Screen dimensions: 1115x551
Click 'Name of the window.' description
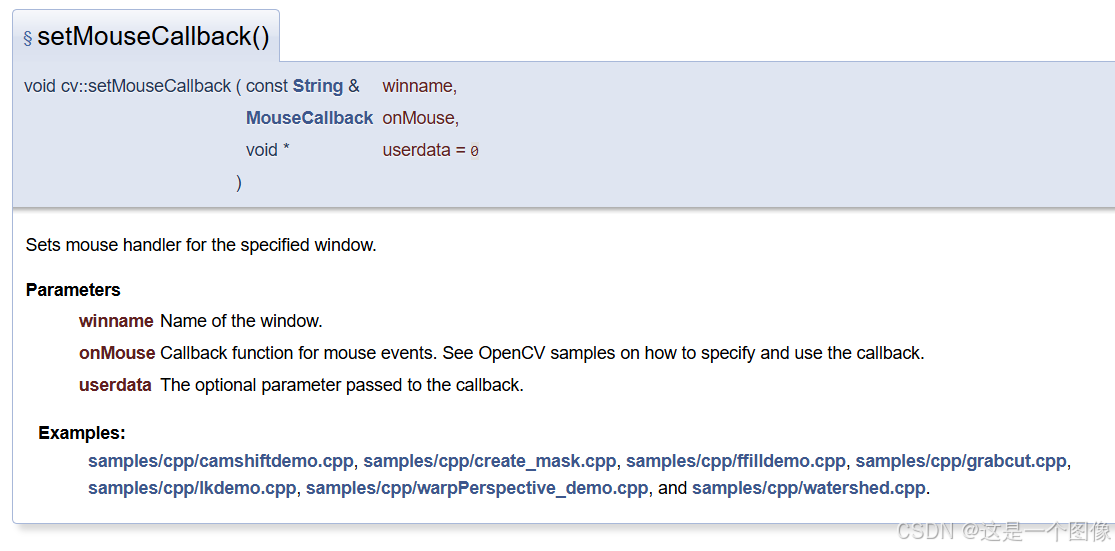point(241,321)
